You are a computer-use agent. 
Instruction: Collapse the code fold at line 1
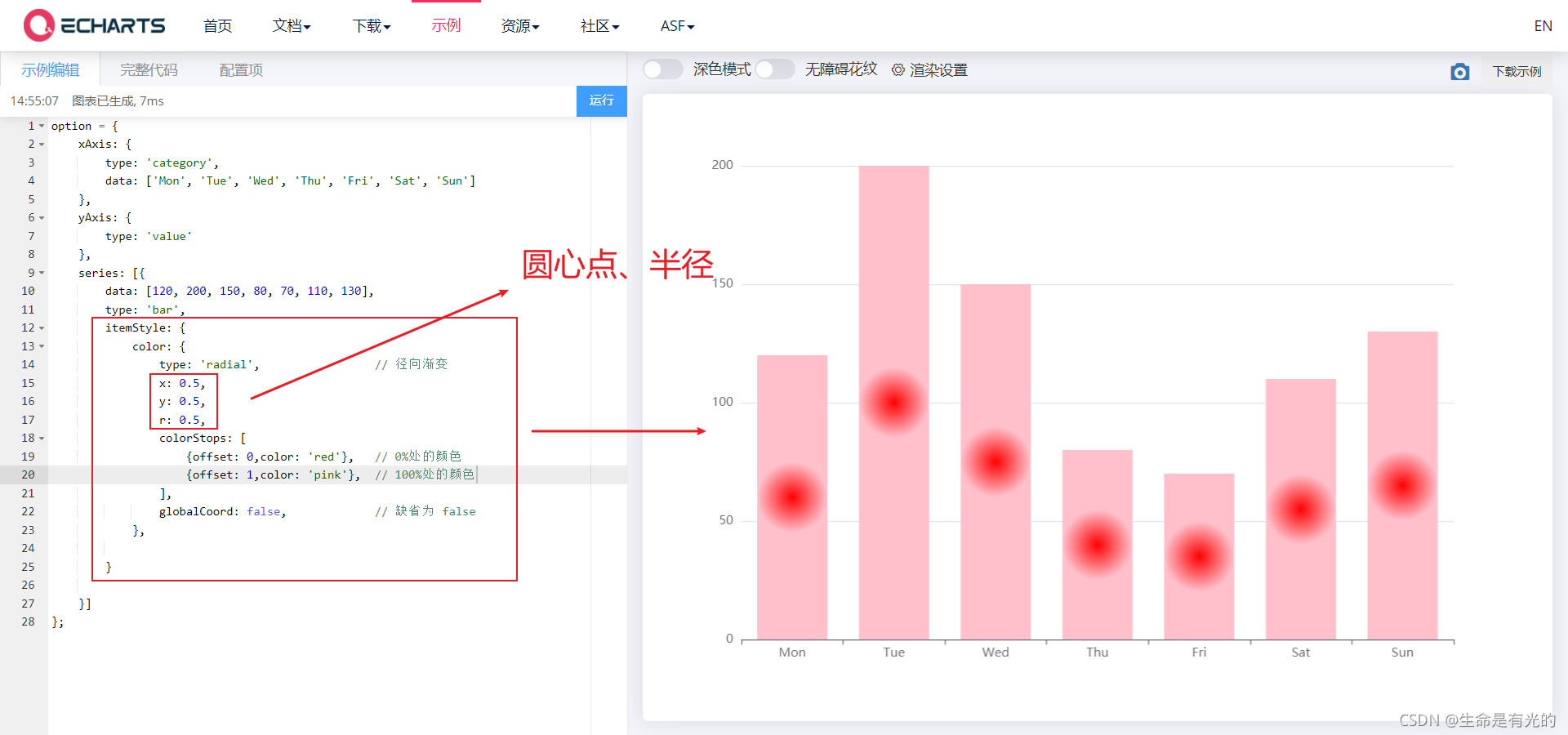(x=42, y=126)
